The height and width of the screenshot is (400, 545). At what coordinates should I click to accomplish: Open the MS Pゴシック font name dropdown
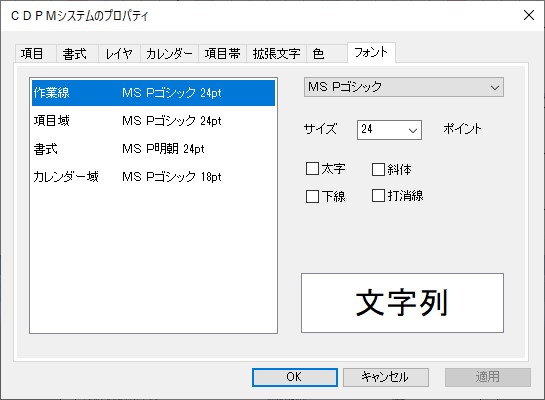(404, 87)
